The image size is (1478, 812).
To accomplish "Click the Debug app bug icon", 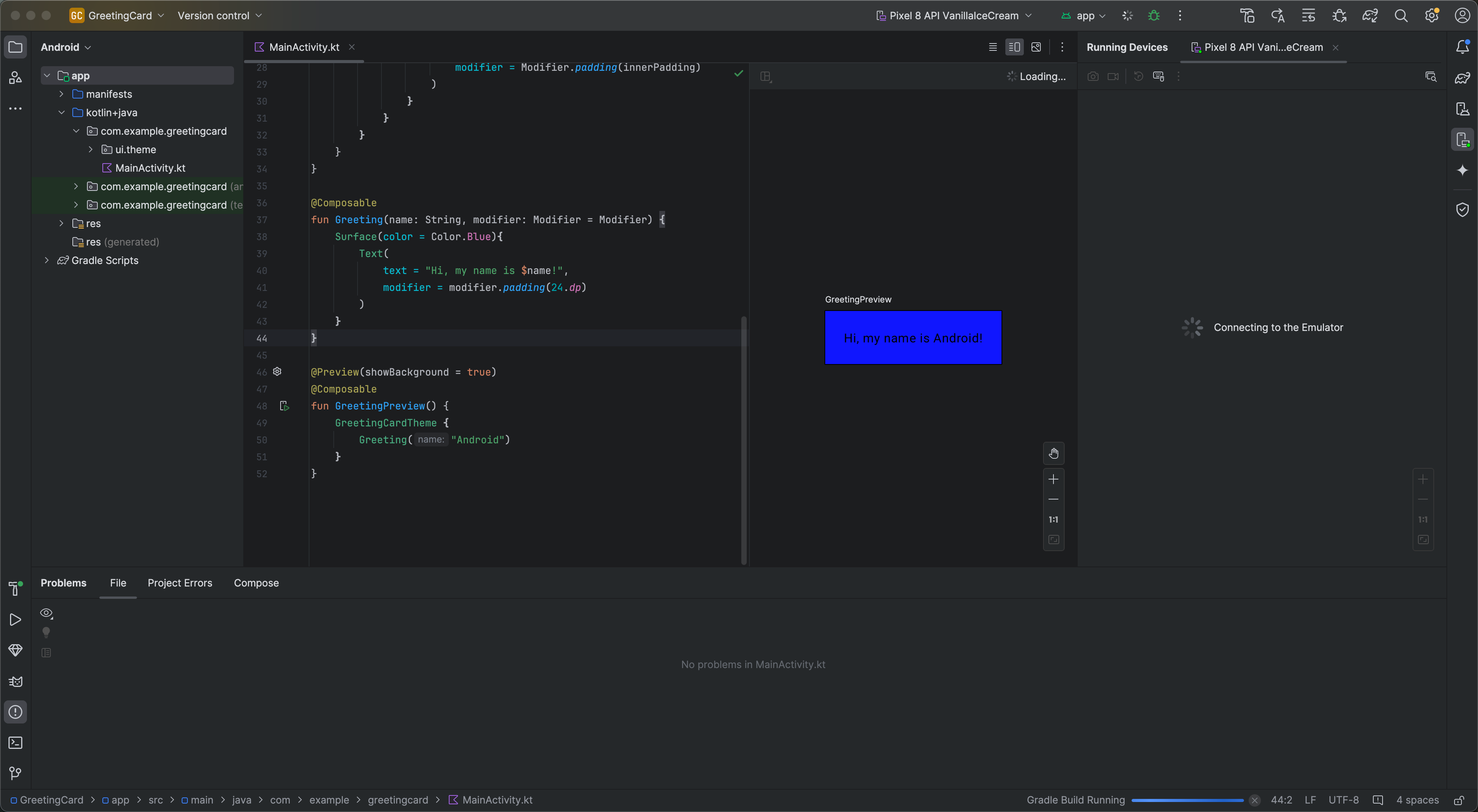I will point(1154,15).
